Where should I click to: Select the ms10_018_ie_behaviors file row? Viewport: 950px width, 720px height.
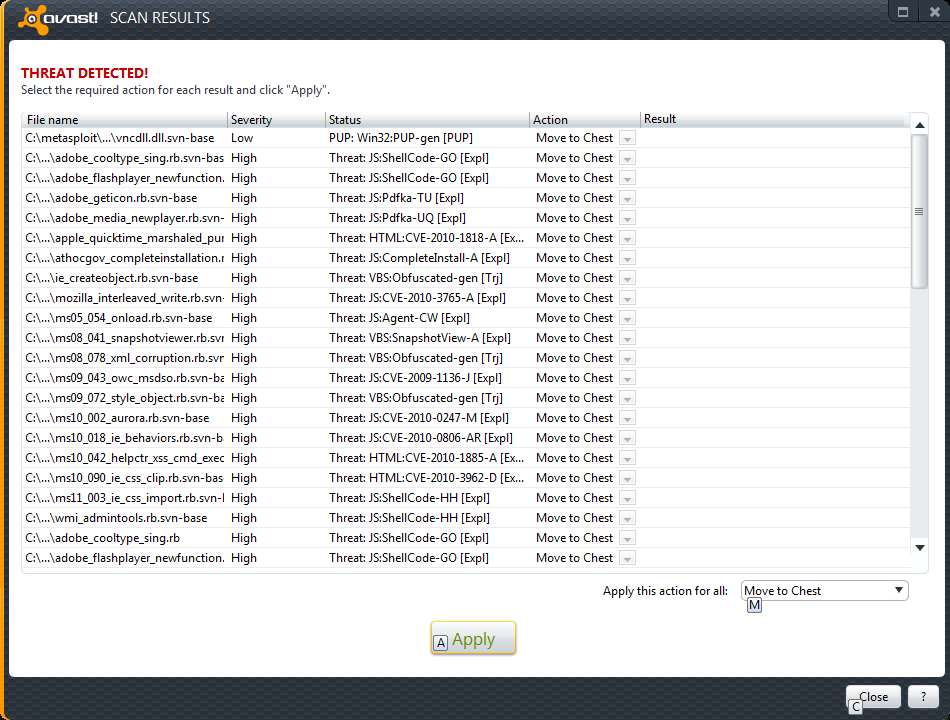(x=465, y=438)
